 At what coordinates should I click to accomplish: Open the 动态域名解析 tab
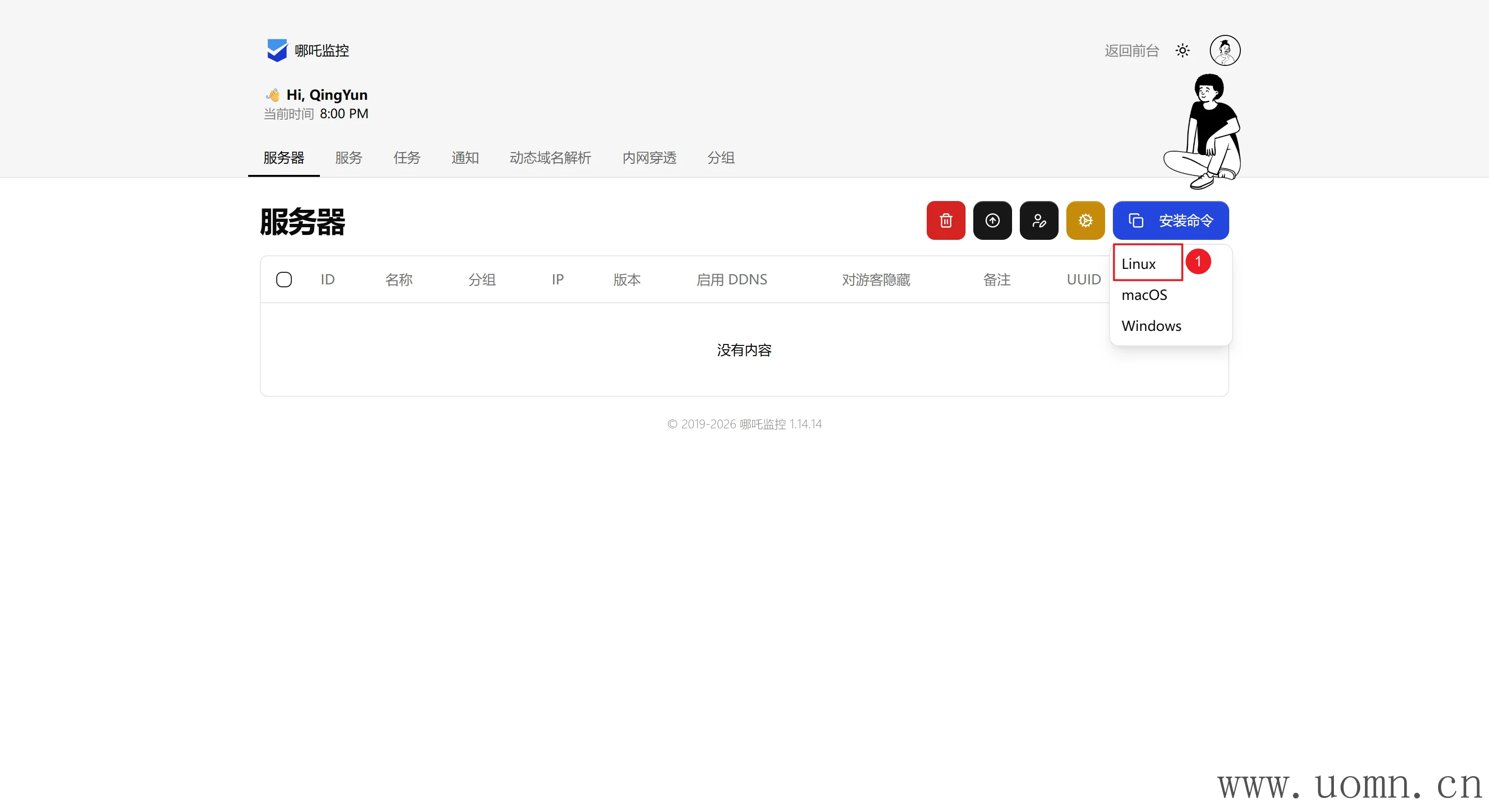pyautogui.click(x=550, y=158)
